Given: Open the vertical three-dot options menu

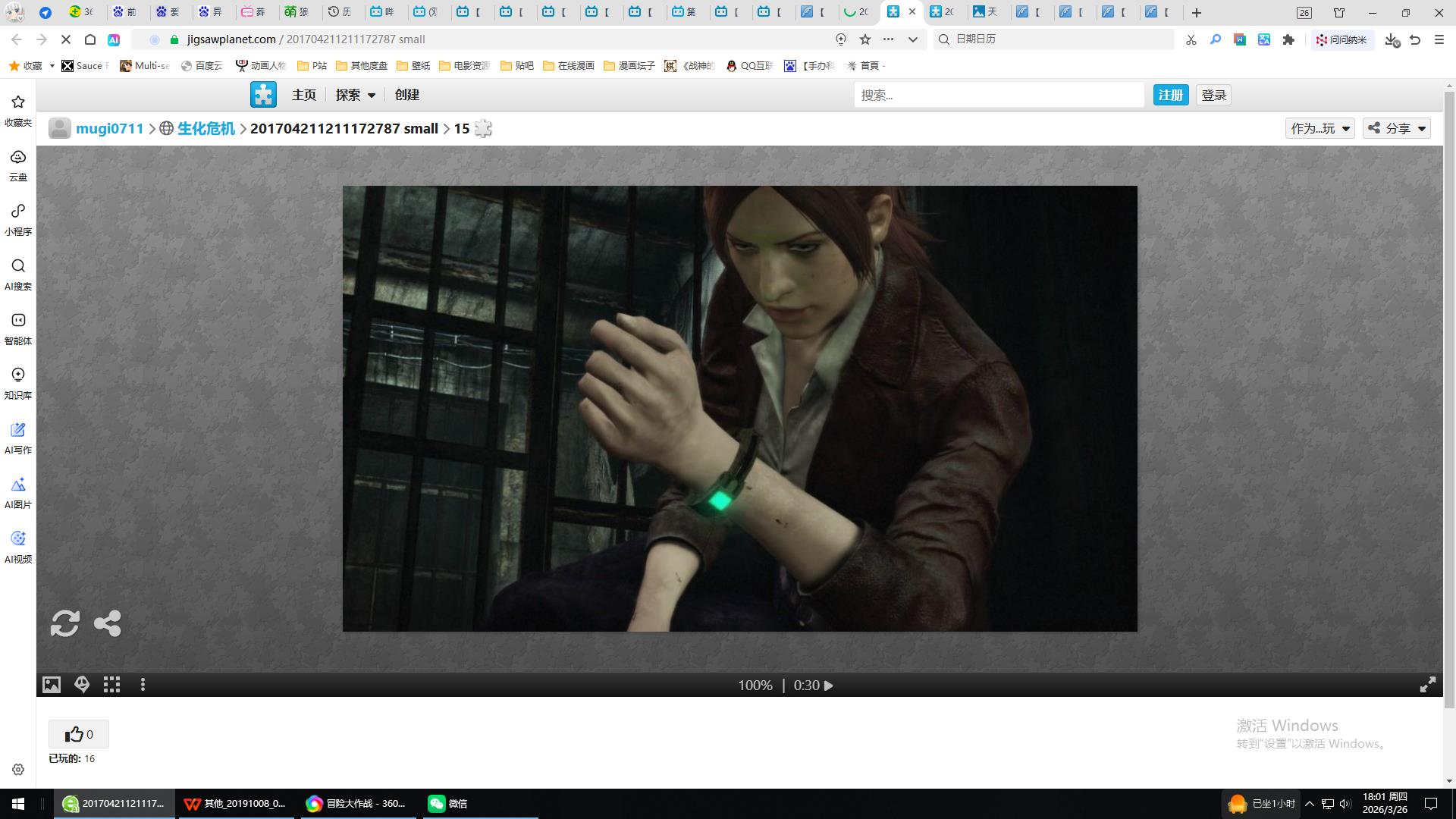Looking at the screenshot, I should click(x=143, y=685).
